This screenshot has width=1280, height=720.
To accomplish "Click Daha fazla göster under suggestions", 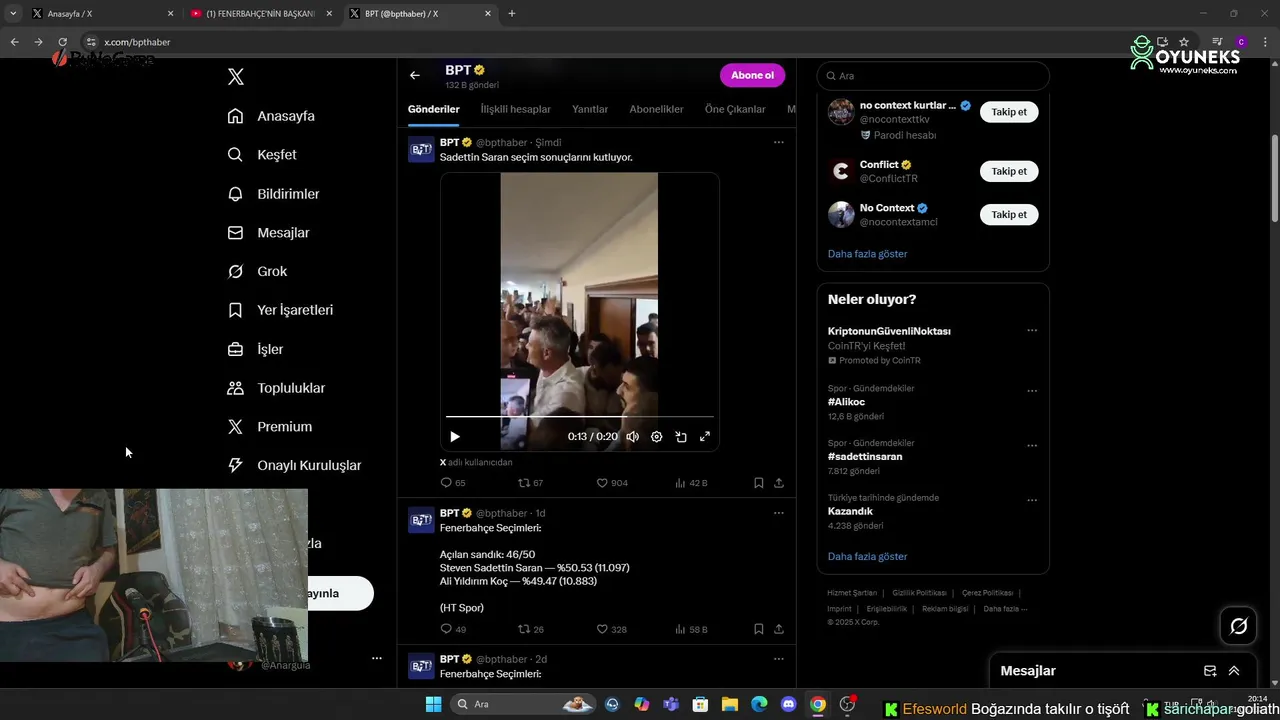I will pyautogui.click(x=868, y=254).
